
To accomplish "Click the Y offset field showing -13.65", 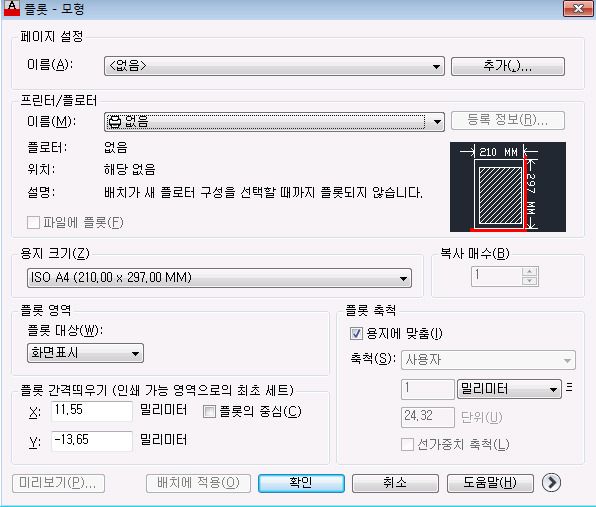I will (92, 441).
